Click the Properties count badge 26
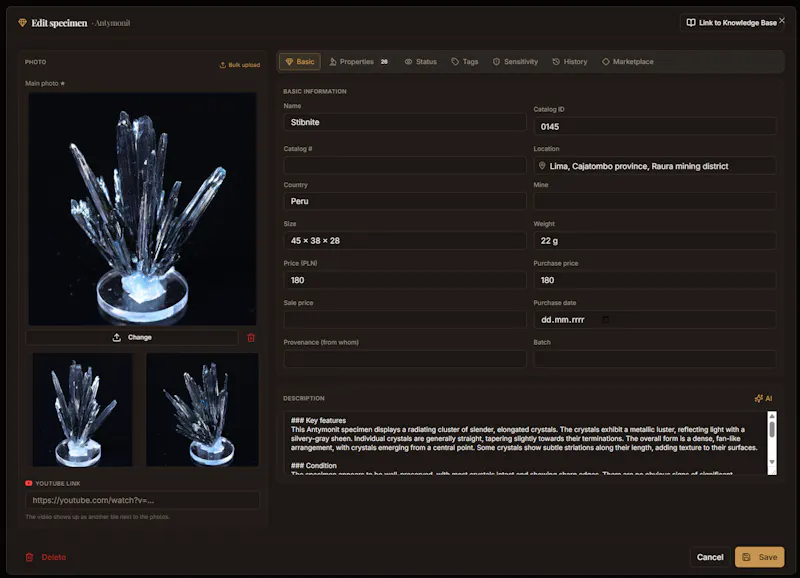The image size is (800, 578). 384,62
